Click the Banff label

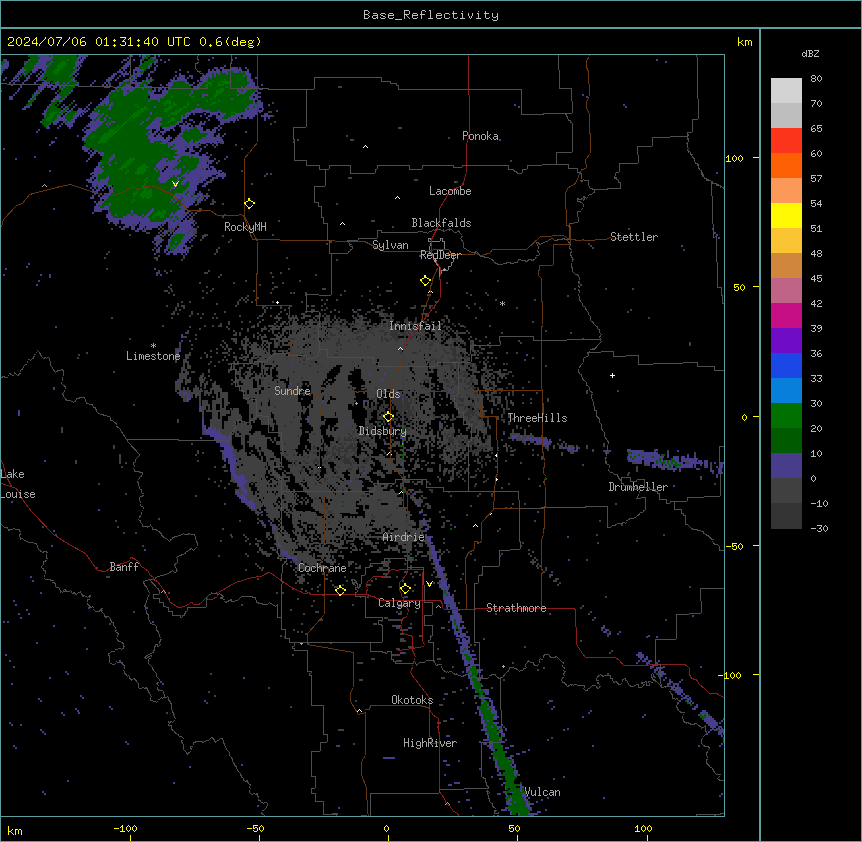[124, 567]
